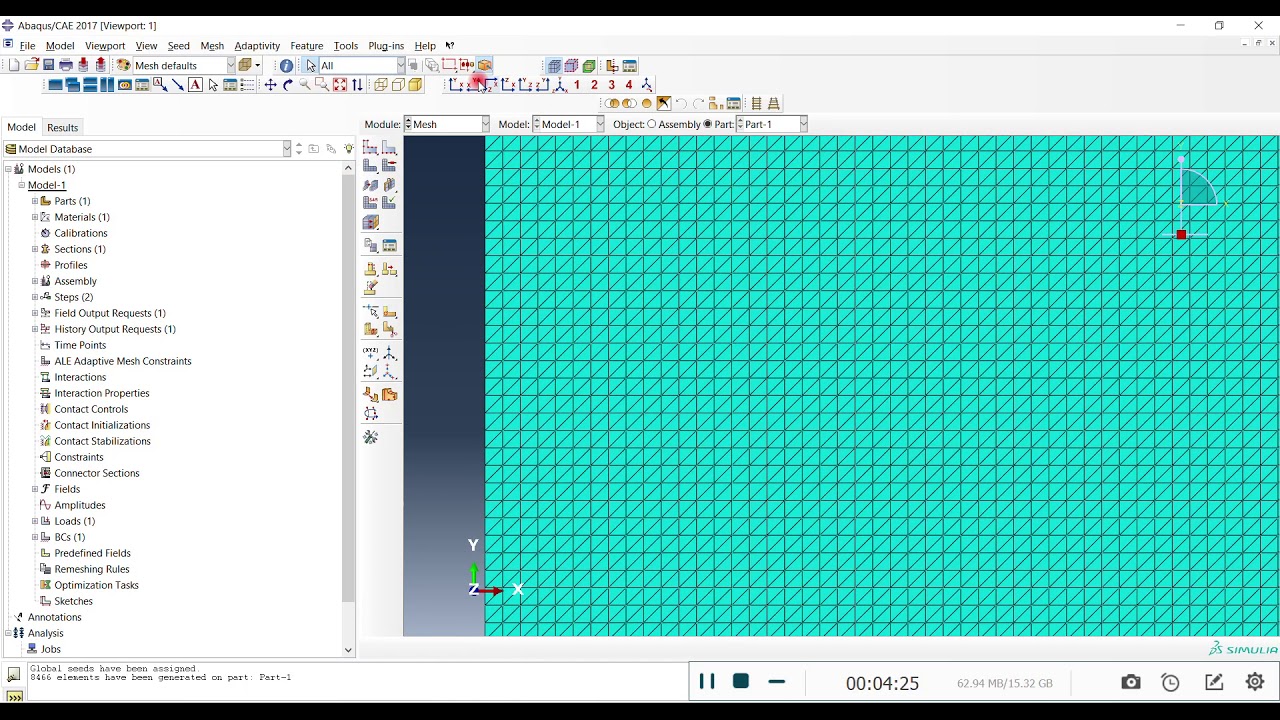Open the Adaptivity menu
This screenshot has height=720, width=1280.
(x=257, y=46)
